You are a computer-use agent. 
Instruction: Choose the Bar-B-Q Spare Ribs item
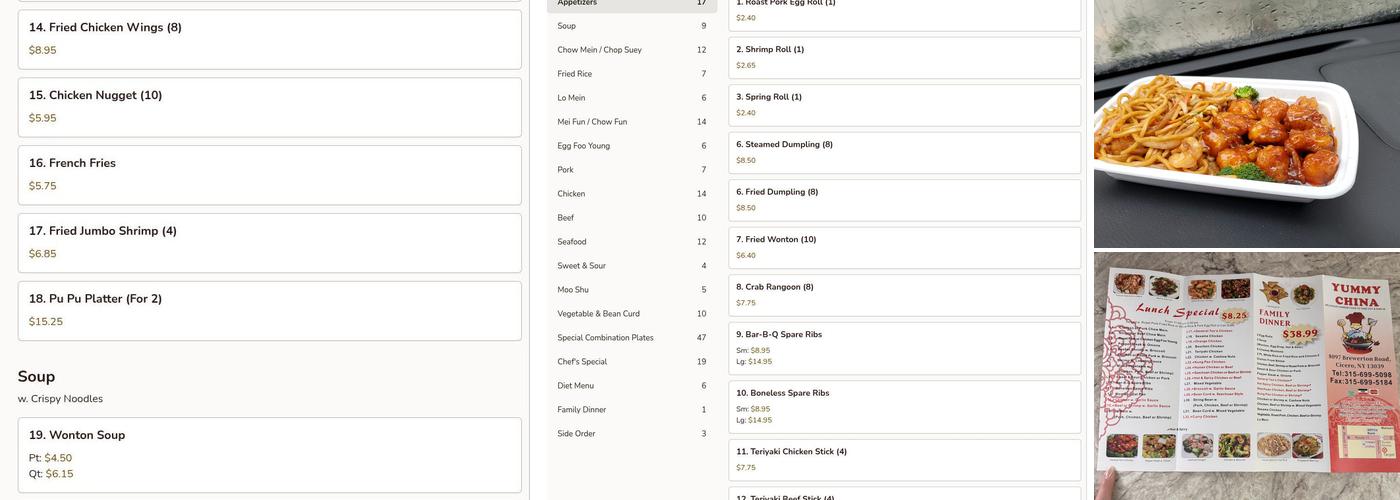tap(904, 348)
